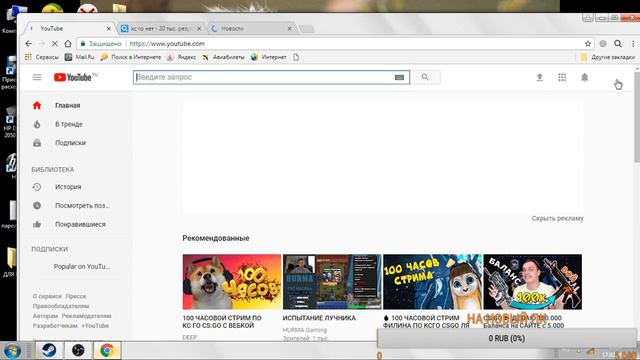Viewport: 640px width, 360px height.
Task: Click the gray circle extension icon
Action: click(x=603, y=44)
